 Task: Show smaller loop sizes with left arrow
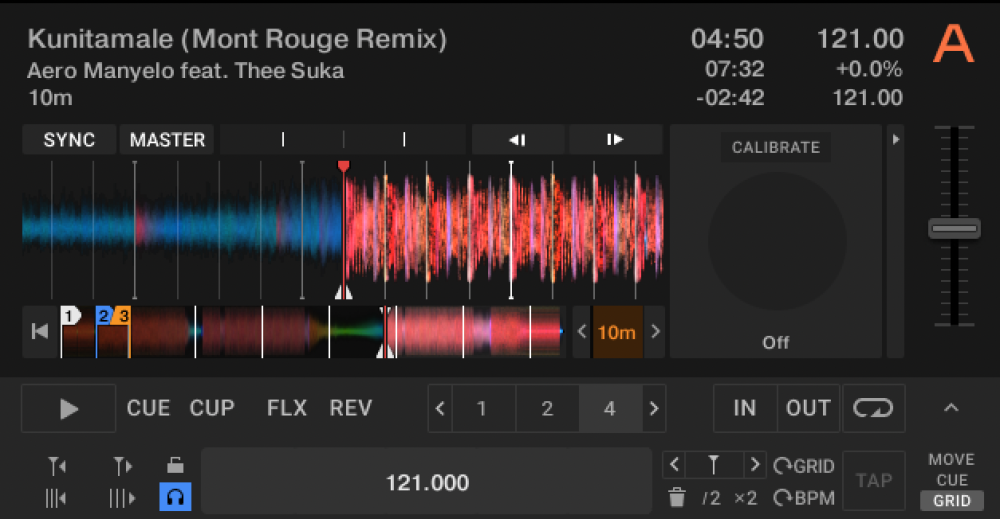tap(440, 408)
